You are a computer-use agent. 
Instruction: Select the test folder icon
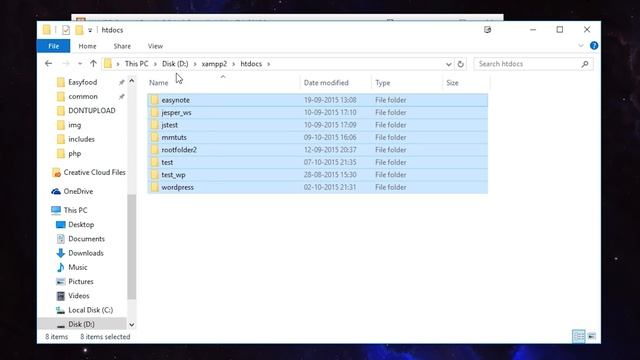tap(154, 162)
